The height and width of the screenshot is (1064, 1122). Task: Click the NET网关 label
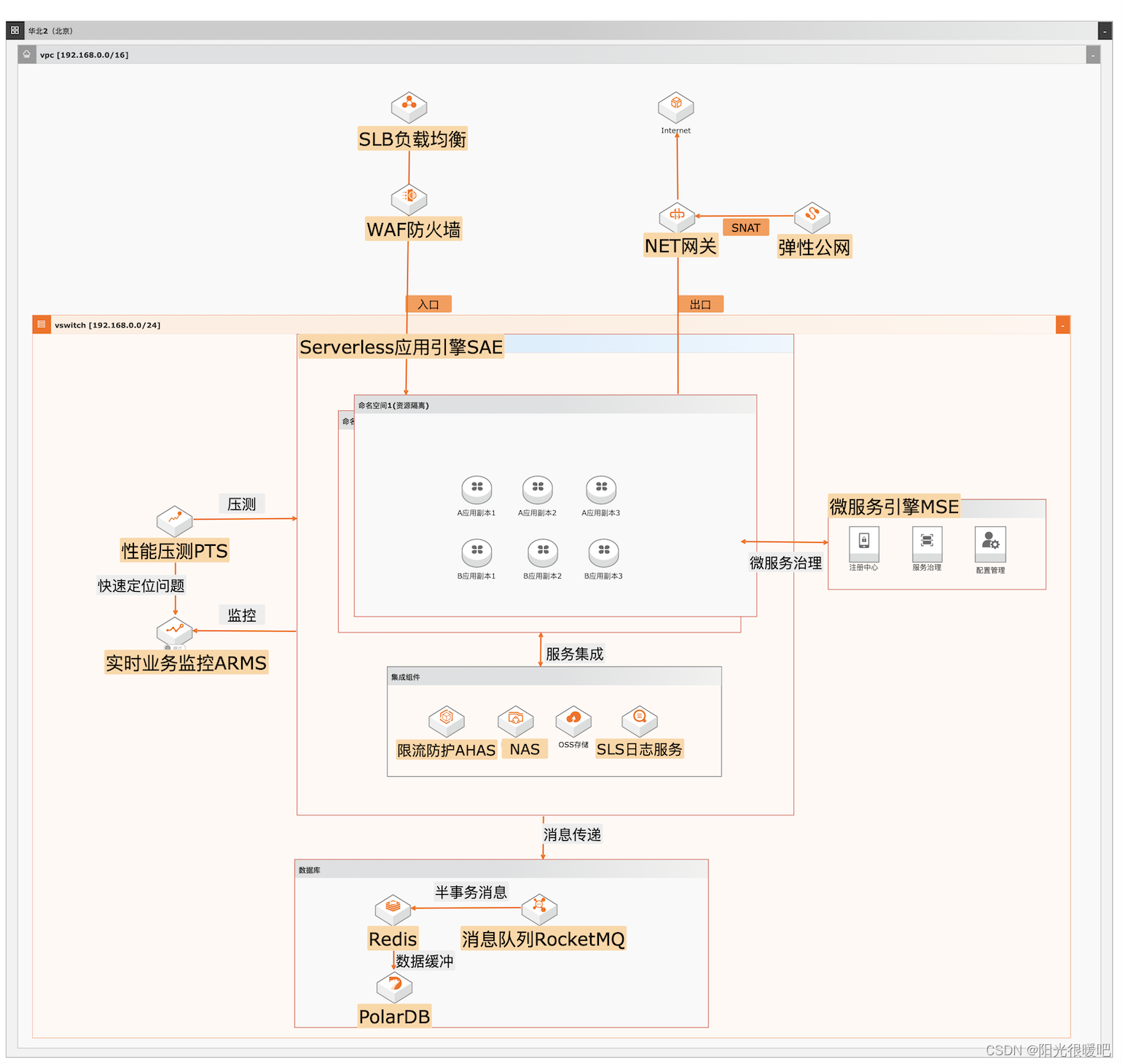(680, 246)
